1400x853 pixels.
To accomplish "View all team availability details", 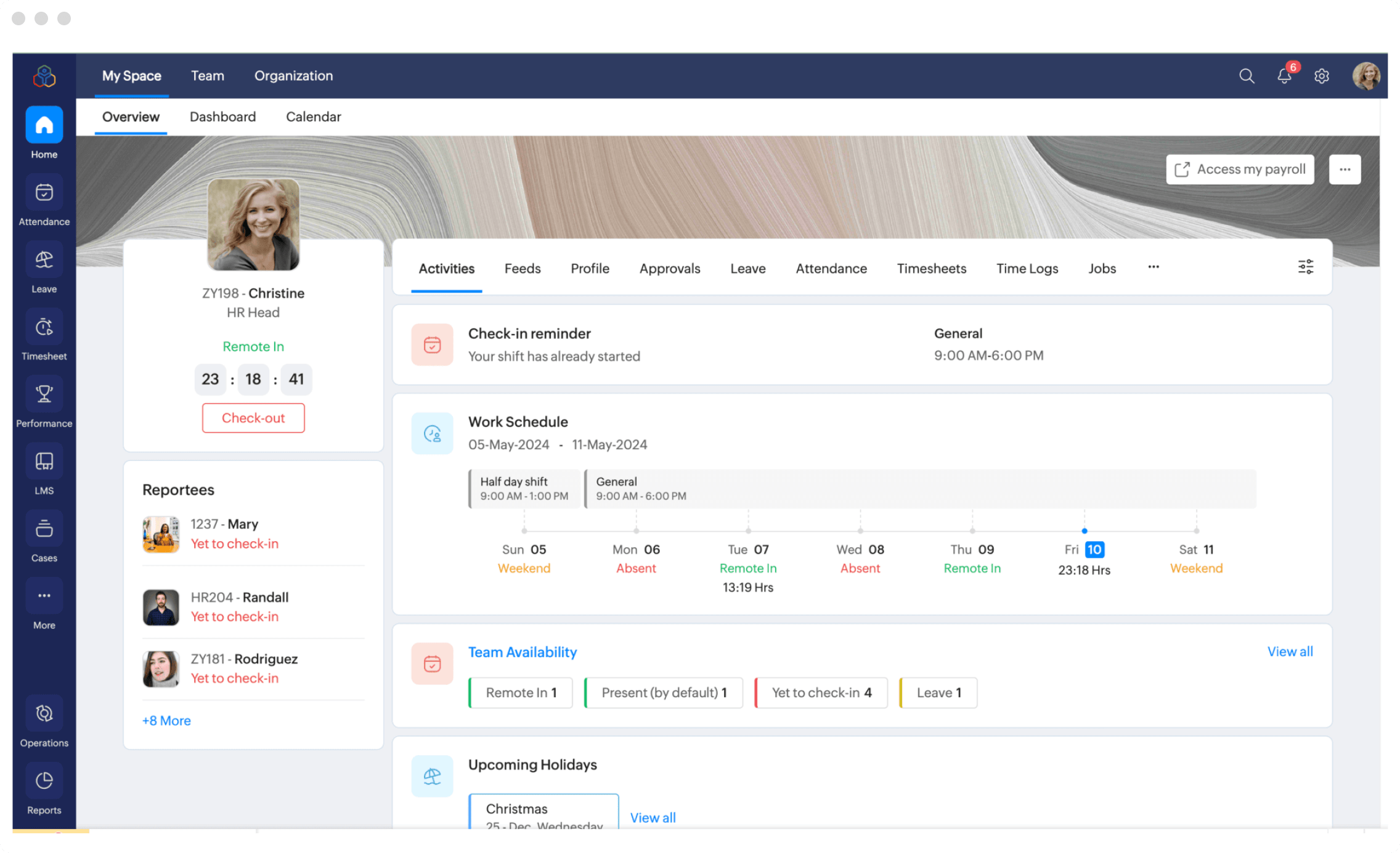I will [x=1290, y=651].
